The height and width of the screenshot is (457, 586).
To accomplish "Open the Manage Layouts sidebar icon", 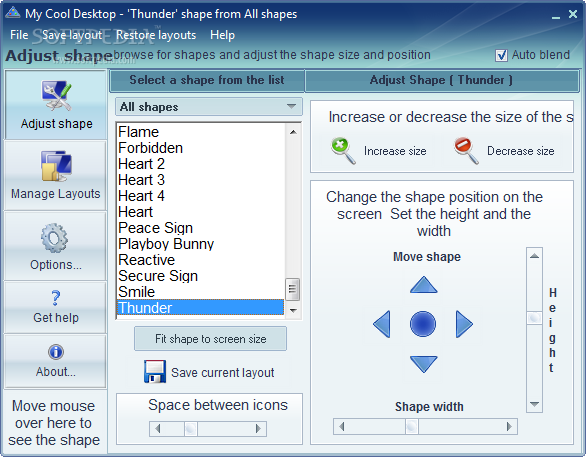I will coord(56,166).
